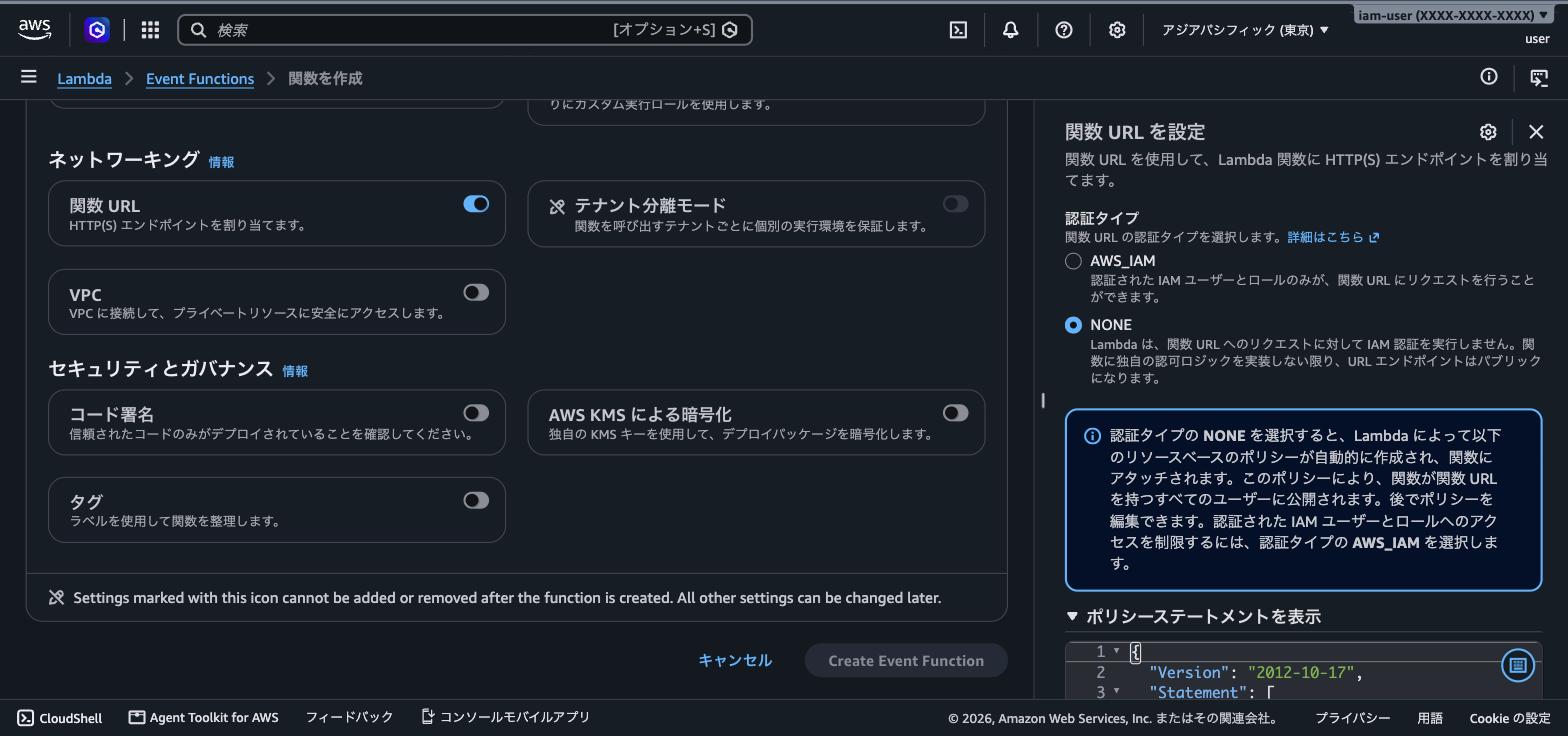Open the iam-user account dropdown

pos(1455,15)
